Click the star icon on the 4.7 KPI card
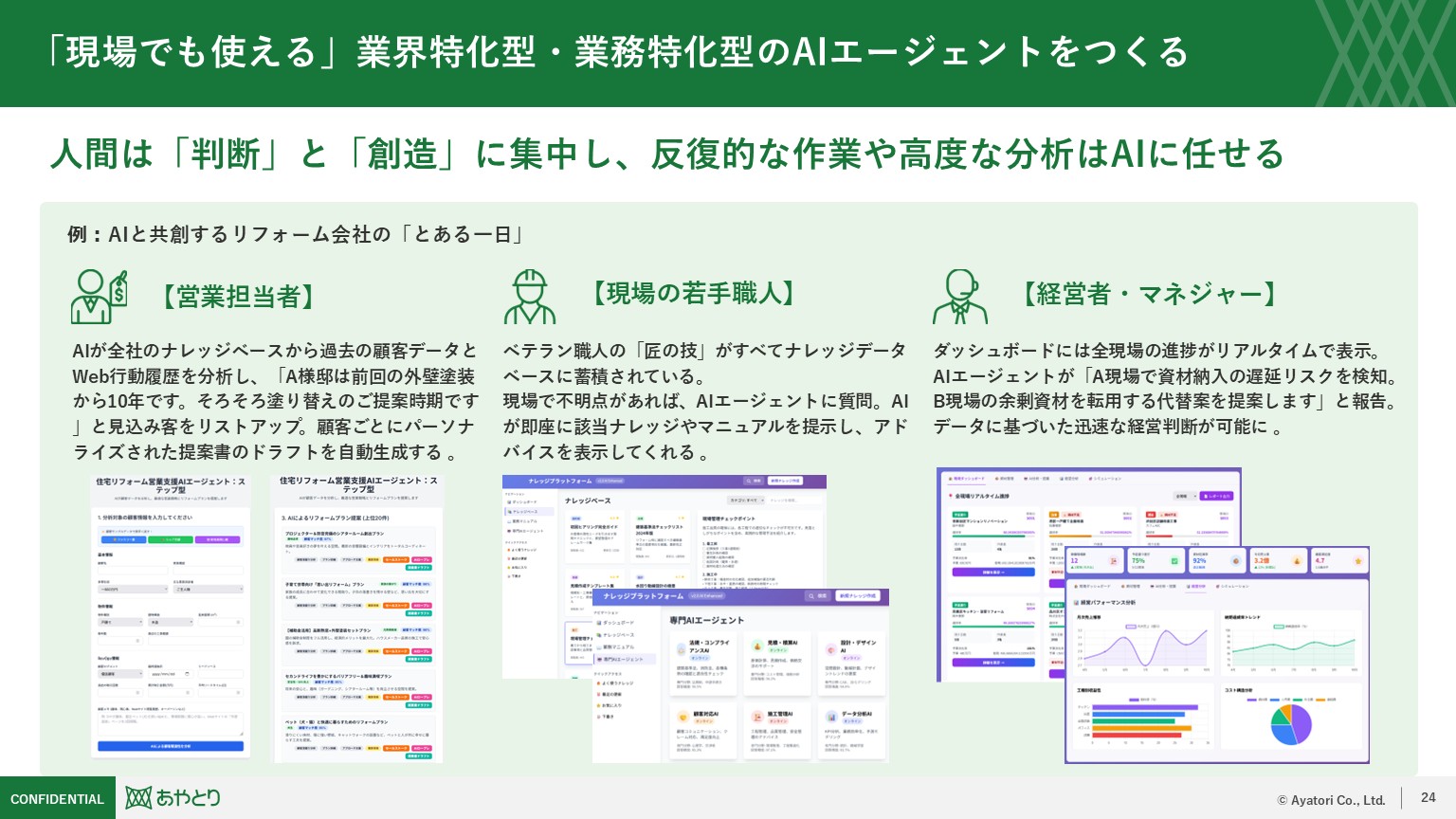Image resolution: width=1456 pixels, height=819 pixels. pos(1357,561)
